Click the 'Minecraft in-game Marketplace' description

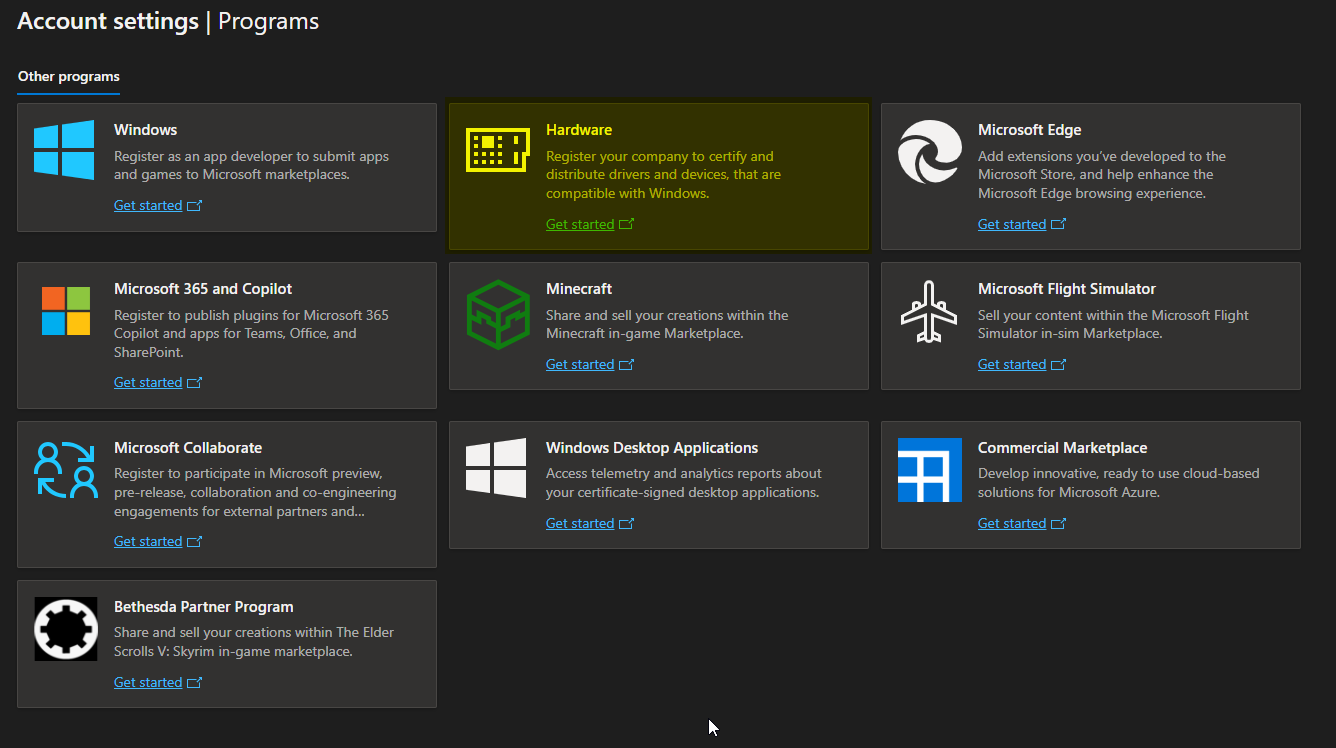(667, 325)
